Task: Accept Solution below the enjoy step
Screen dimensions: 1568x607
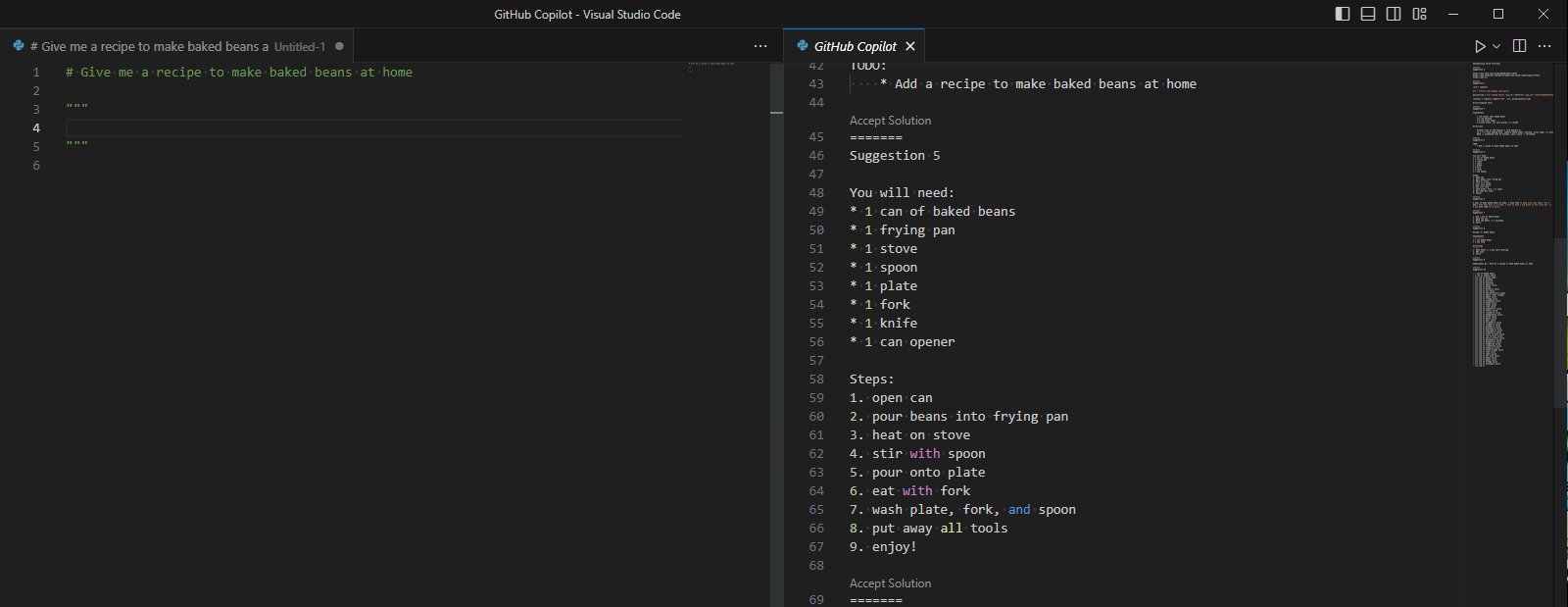Action: tap(890, 583)
